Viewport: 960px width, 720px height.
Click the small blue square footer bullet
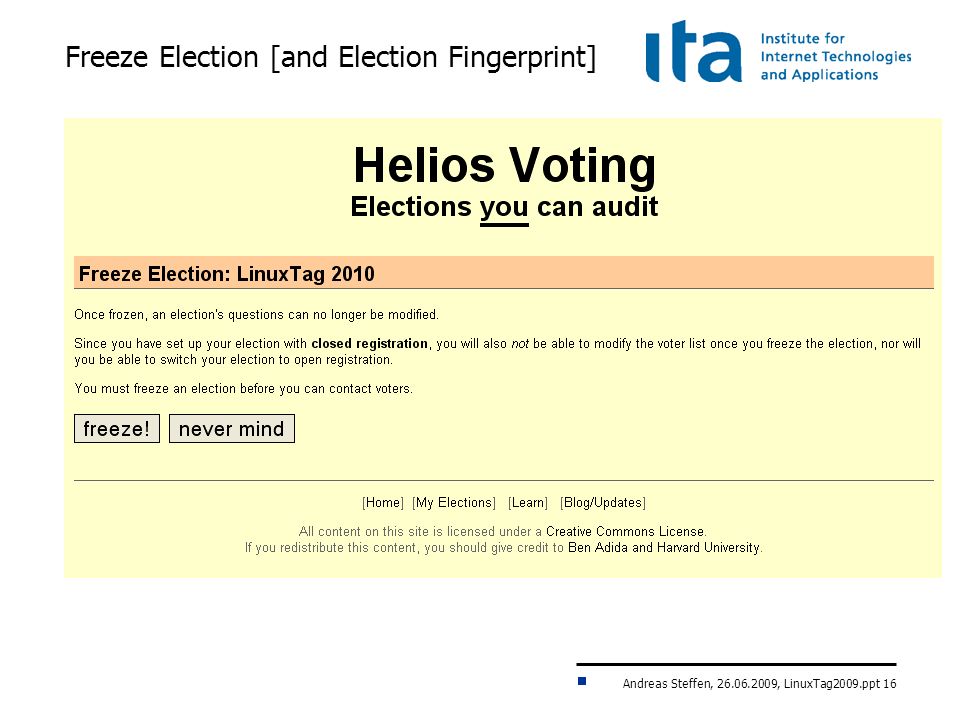pos(582,681)
